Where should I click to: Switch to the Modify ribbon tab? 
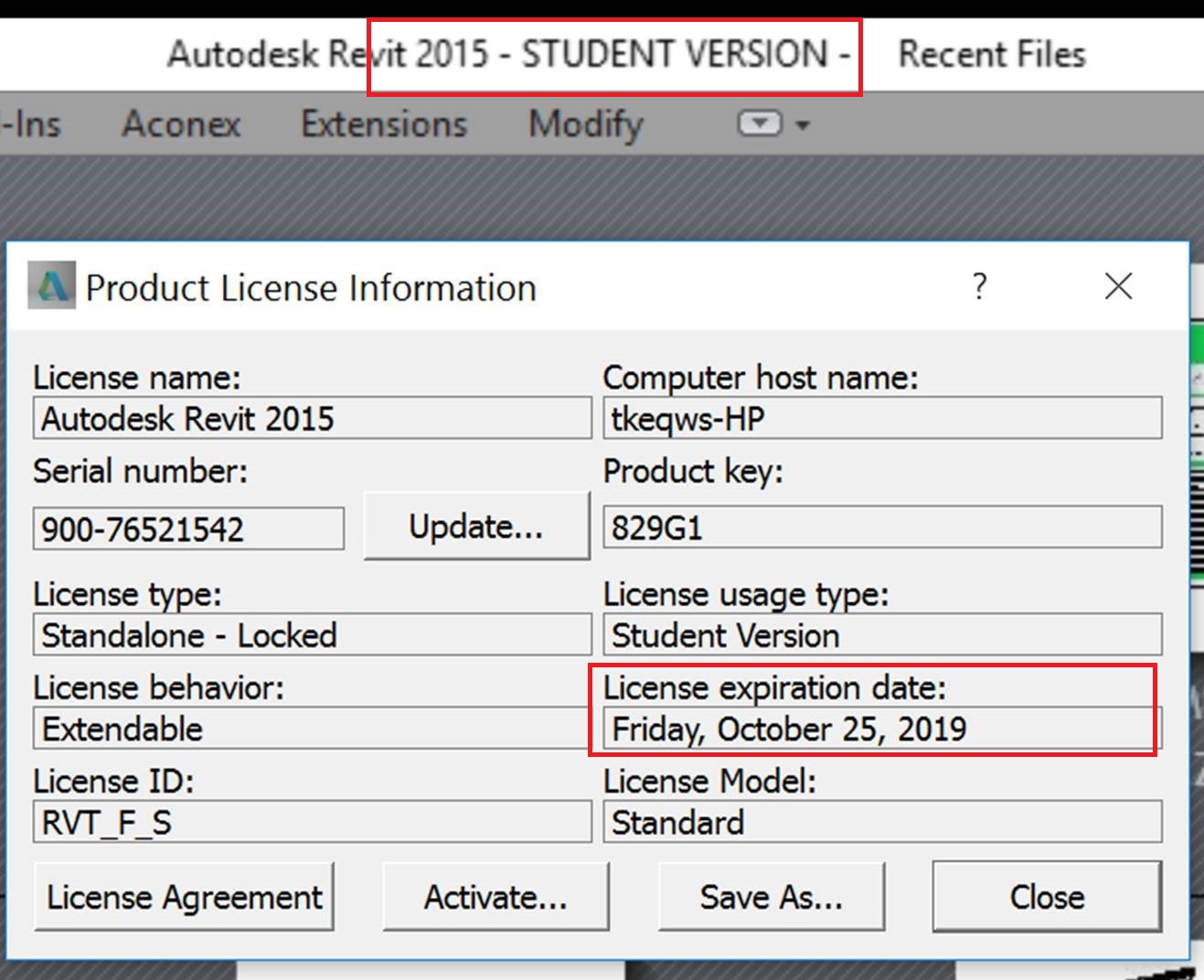(x=586, y=124)
